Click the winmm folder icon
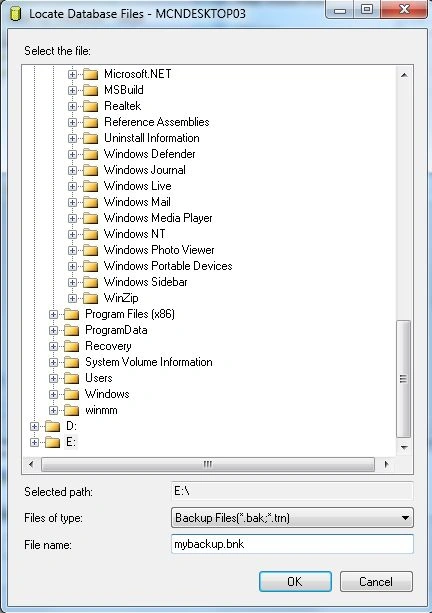The height and width of the screenshot is (613, 432). click(72, 411)
